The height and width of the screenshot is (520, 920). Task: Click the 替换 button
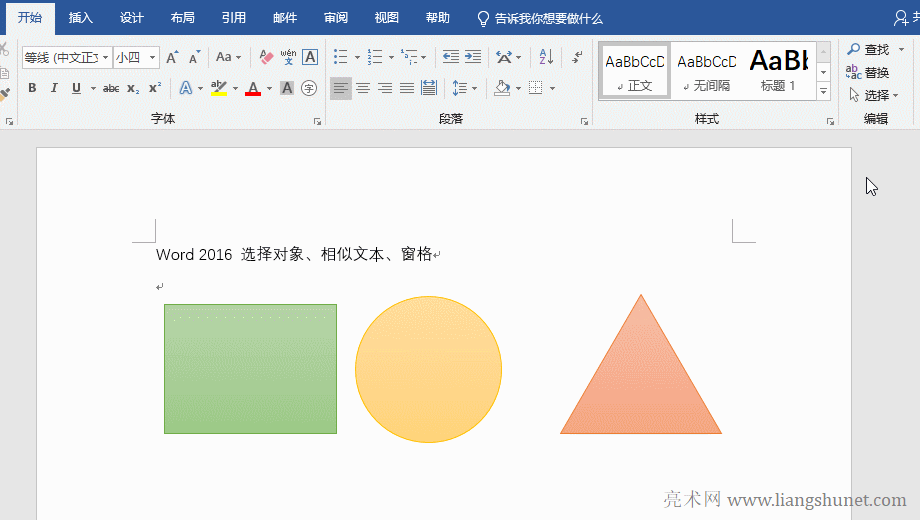tap(868, 73)
